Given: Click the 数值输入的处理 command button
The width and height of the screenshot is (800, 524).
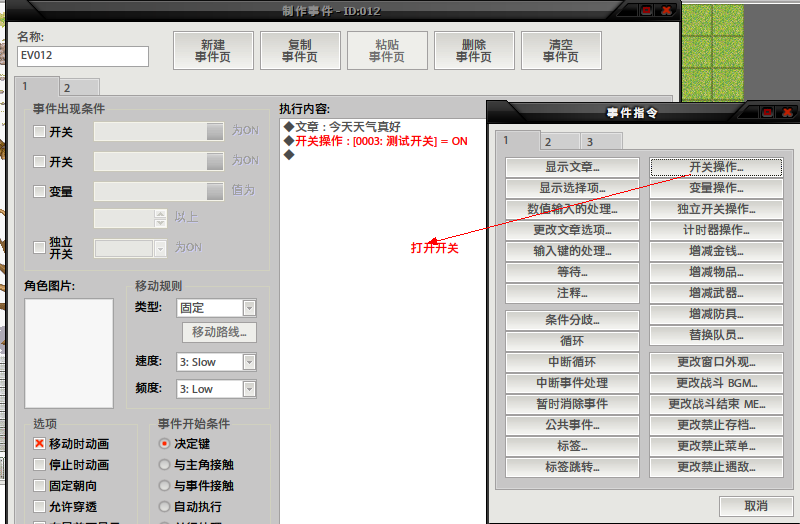Looking at the screenshot, I should (x=572, y=209).
